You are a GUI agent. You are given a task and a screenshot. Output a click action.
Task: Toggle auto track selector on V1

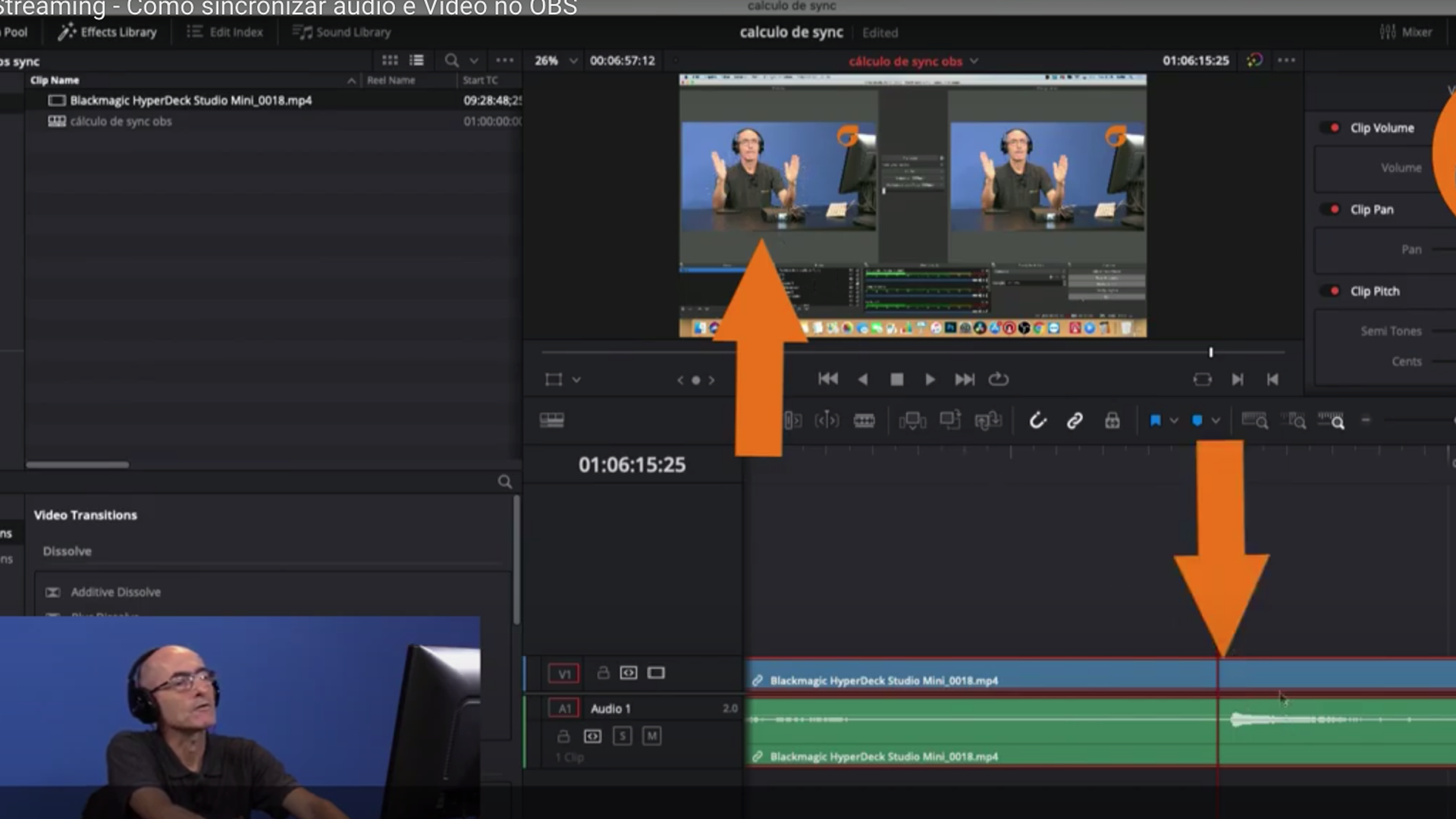(x=629, y=673)
